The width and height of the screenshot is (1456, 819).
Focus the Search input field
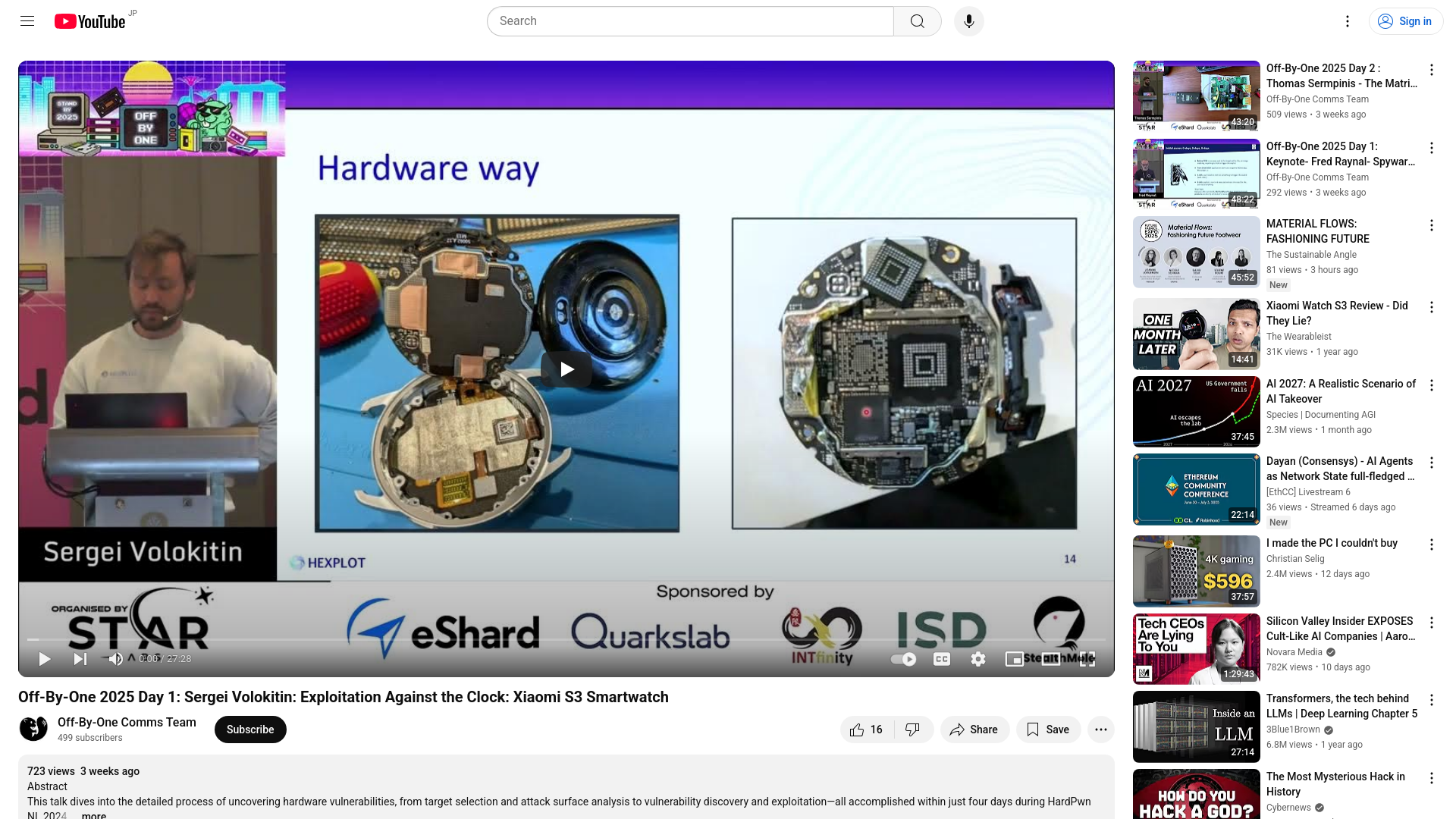pyautogui.click(x=690, y=21)
